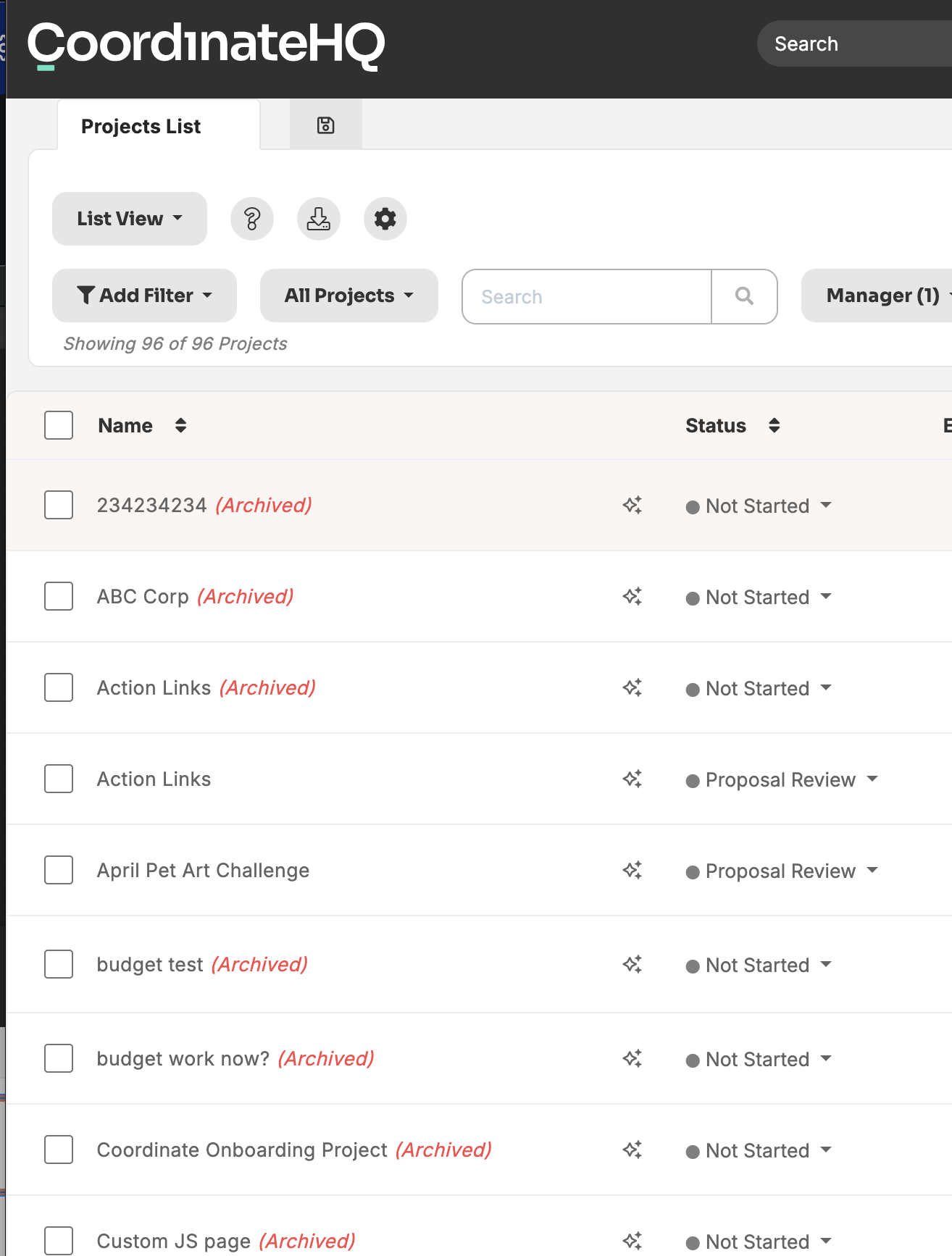Screen dimensions: 952x1256
Task: Click the global Search field in header
Action: tap(855, 43)
